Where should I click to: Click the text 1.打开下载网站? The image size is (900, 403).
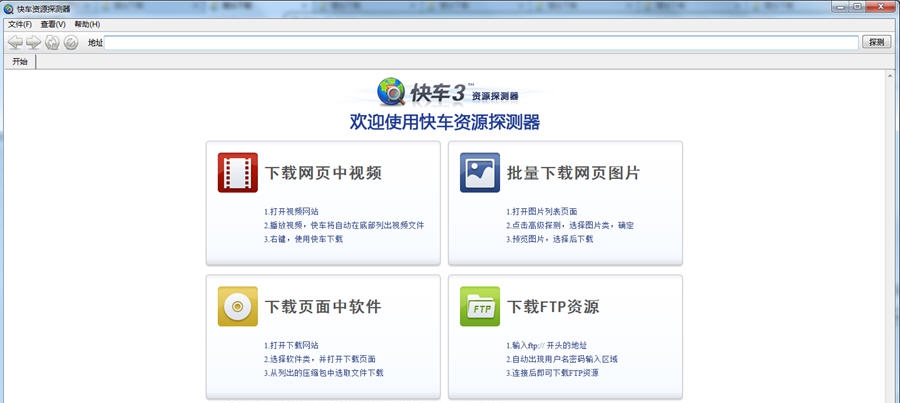tap(291, 345)
